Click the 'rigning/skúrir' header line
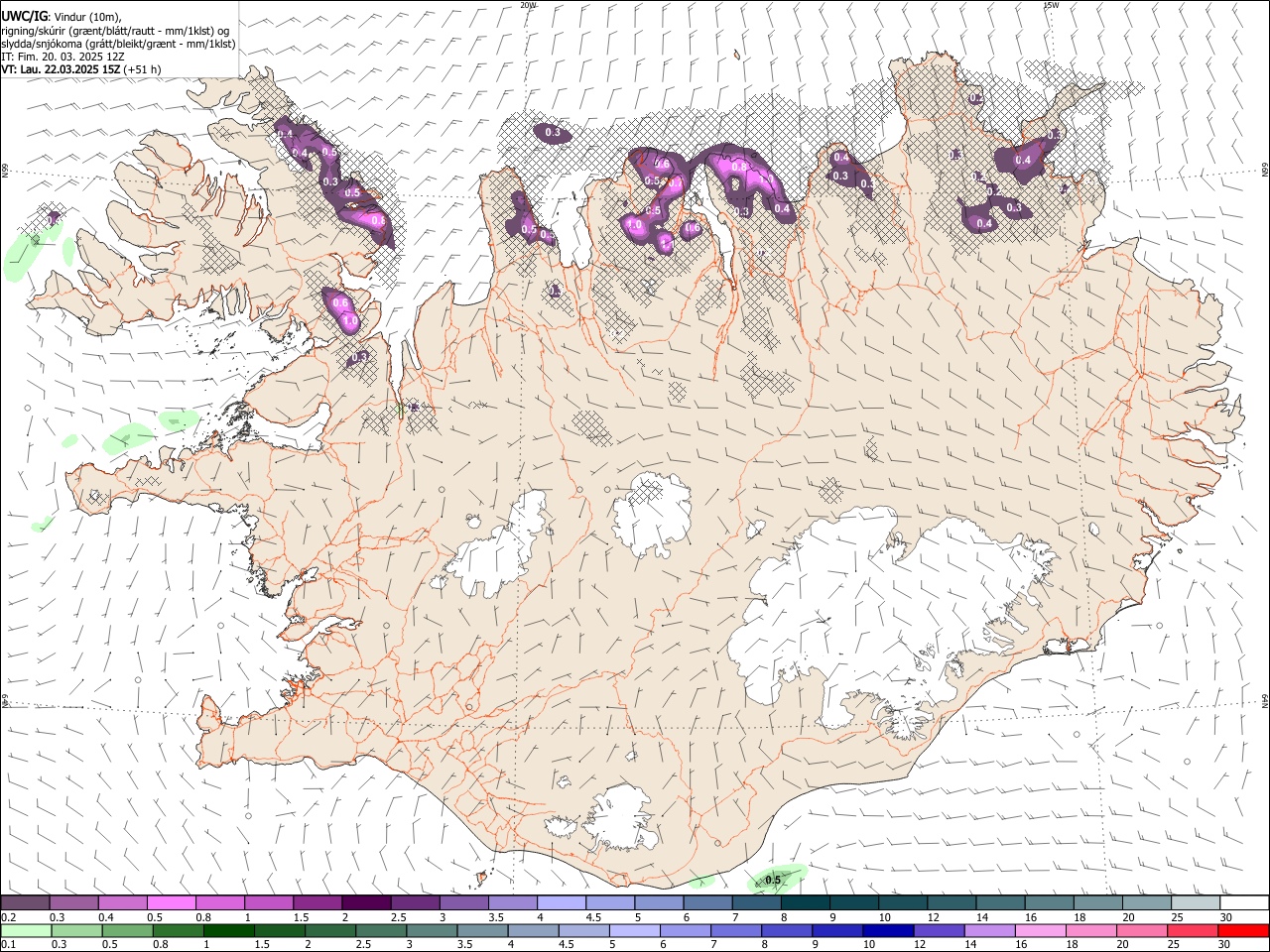 (115, 30)
